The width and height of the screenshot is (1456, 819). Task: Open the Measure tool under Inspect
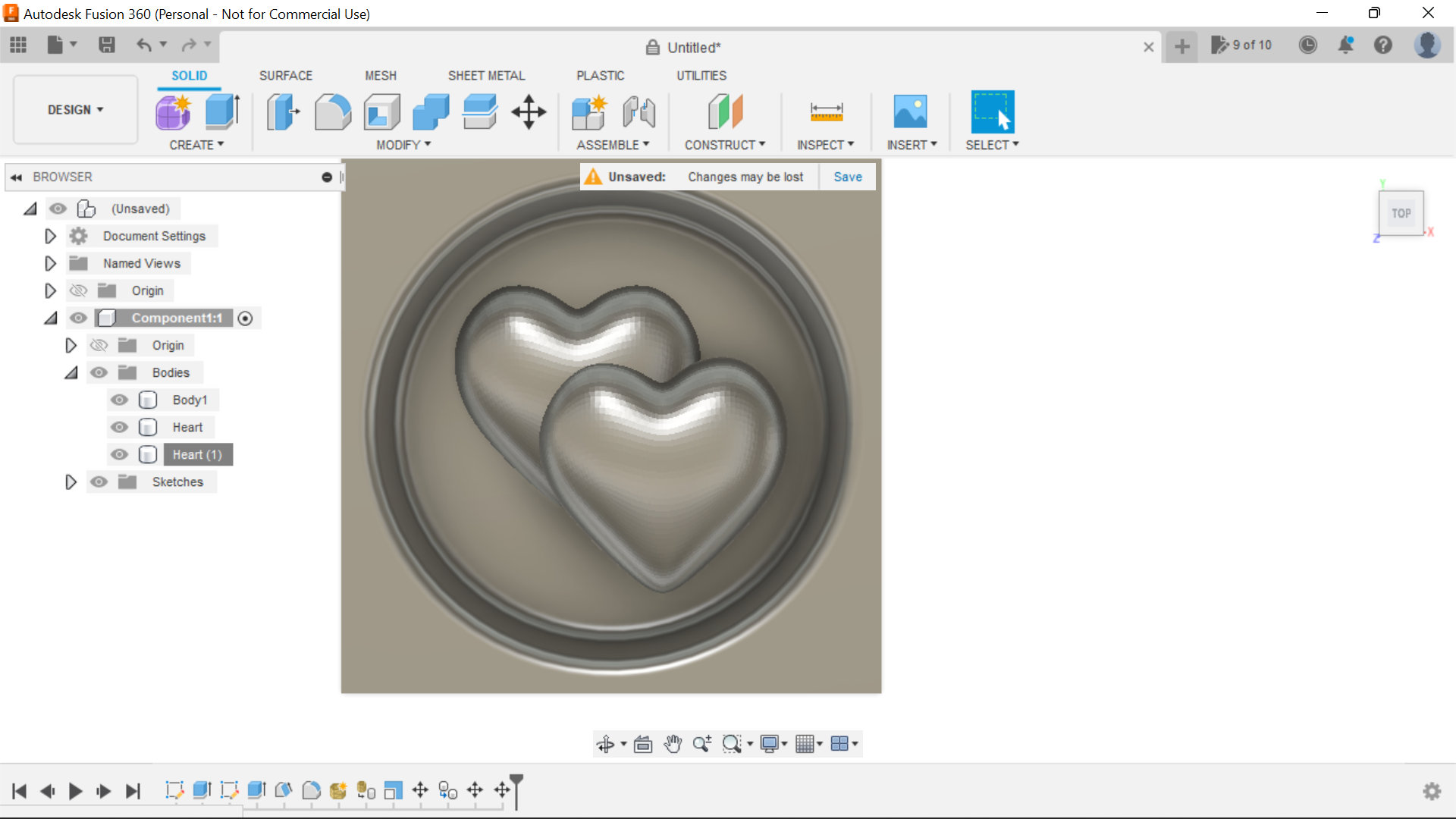tap(826, 111)
